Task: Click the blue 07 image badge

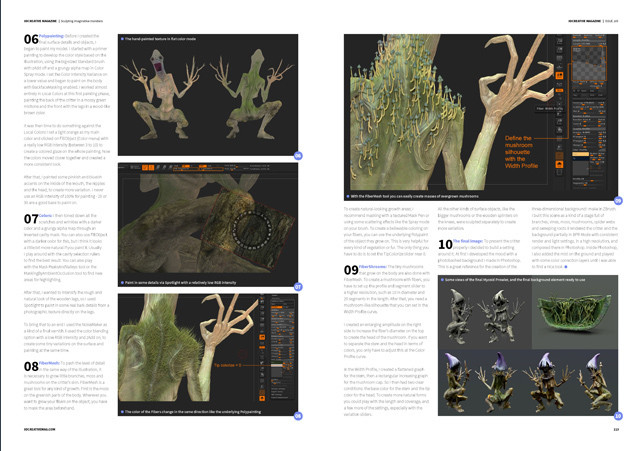Action: [298, 287]
